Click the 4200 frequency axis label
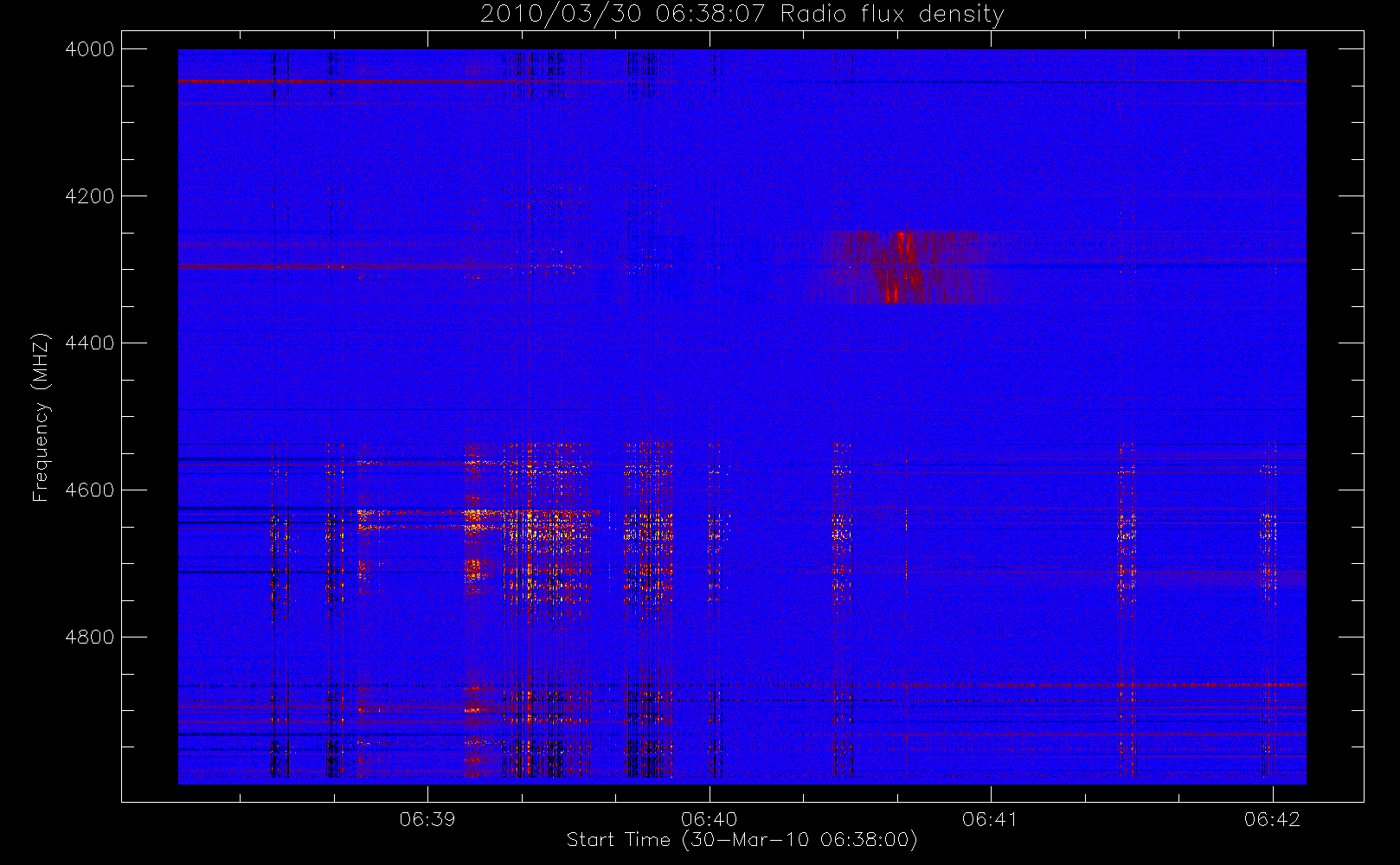The image size is (1400, 865). coord(90,196)
